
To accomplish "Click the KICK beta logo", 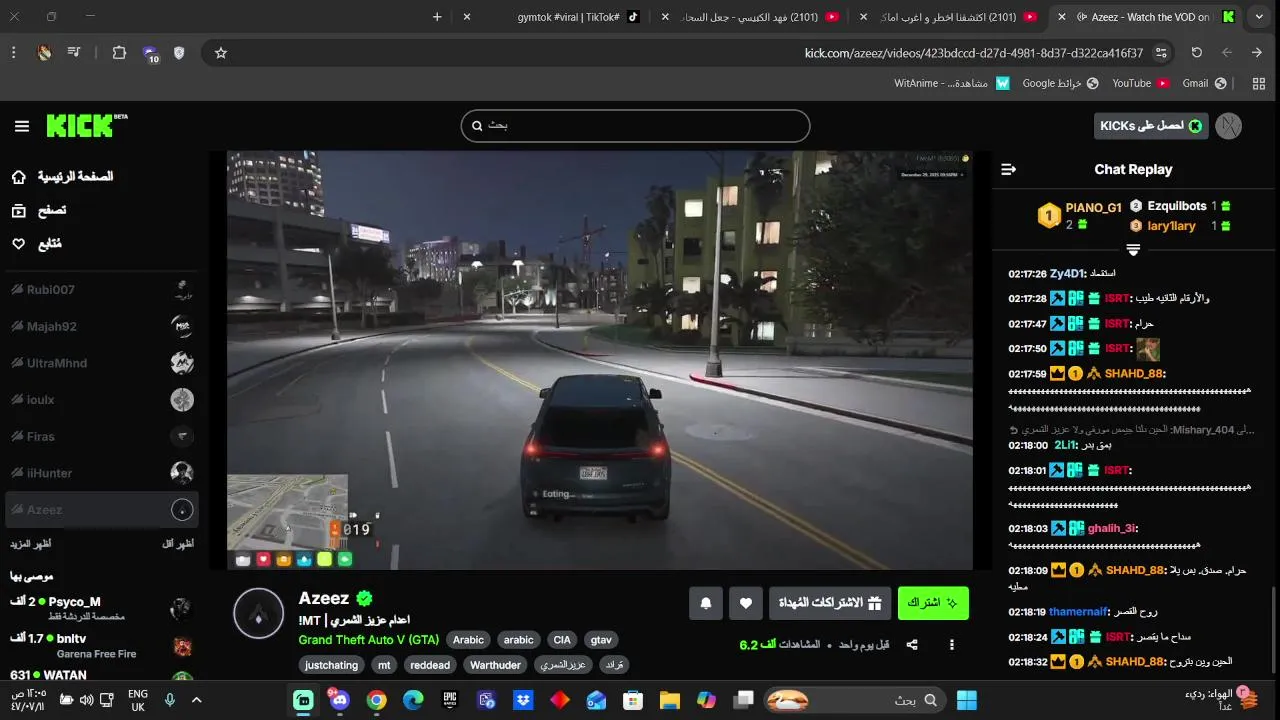I will click(87, 125).
